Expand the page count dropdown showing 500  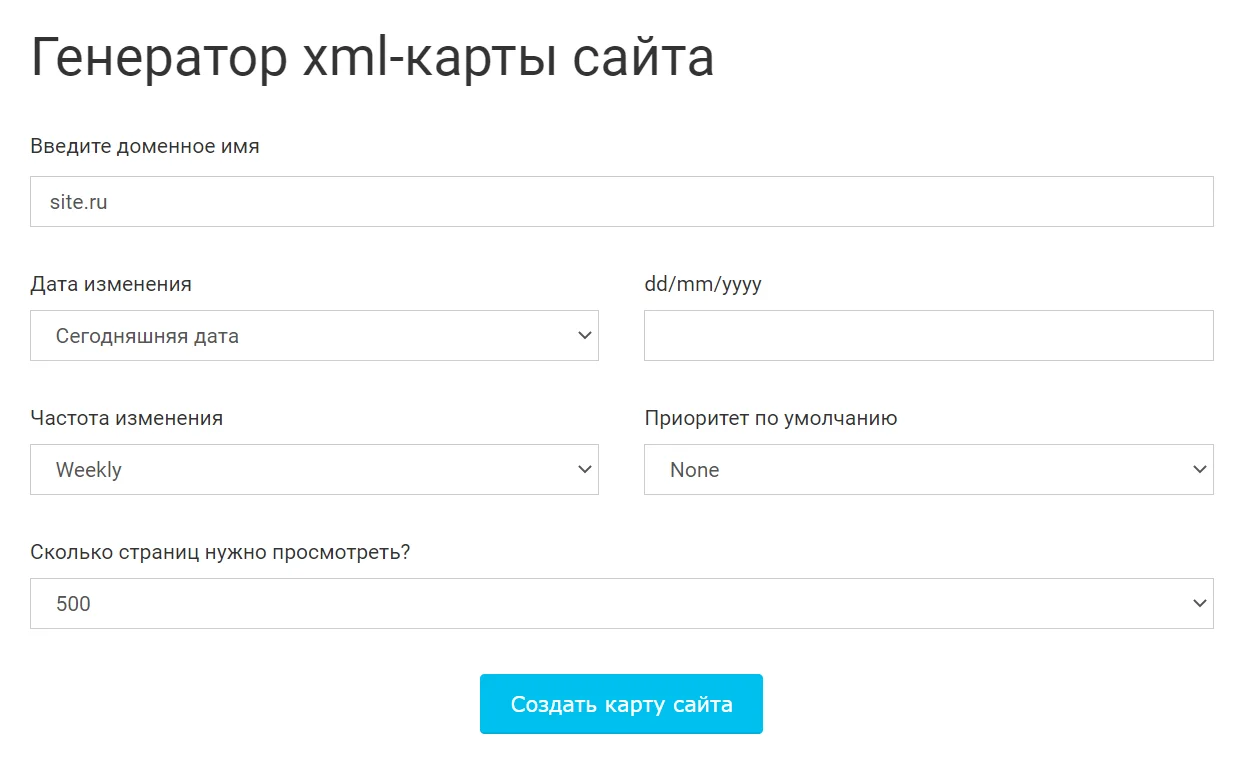coord(621,604)
